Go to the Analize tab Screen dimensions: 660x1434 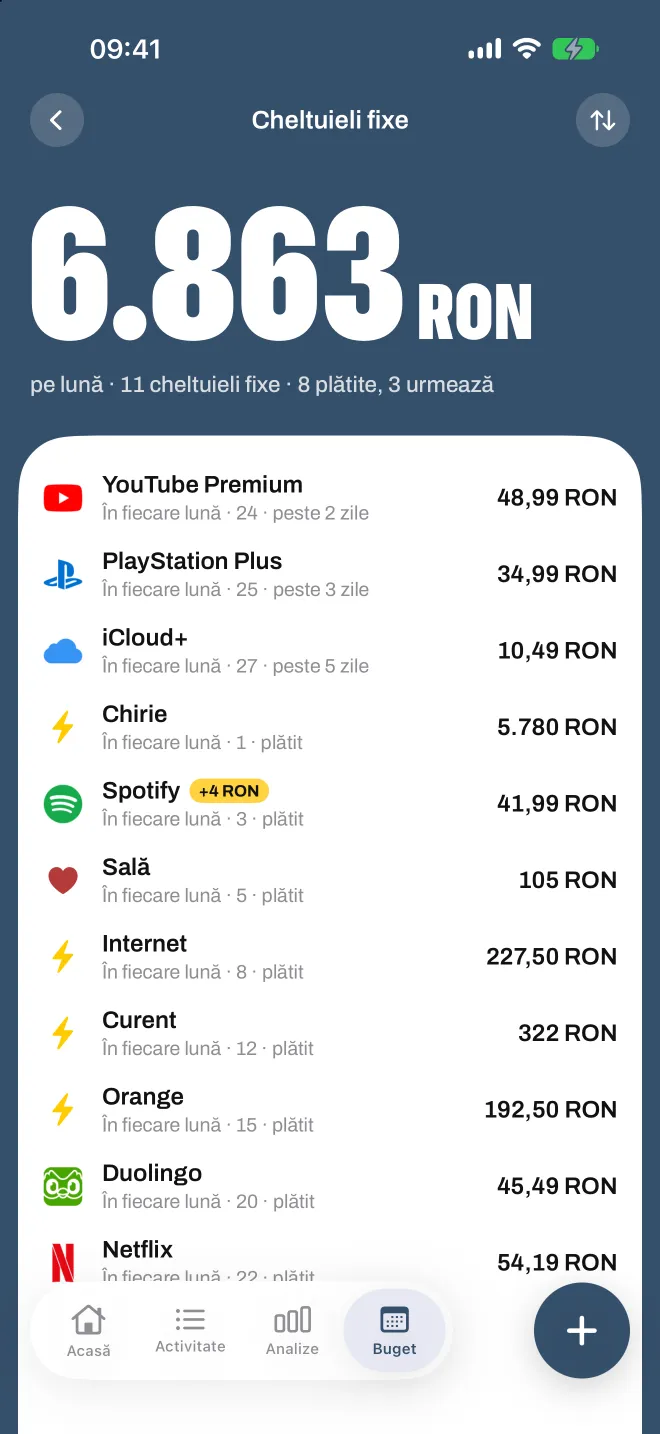tap(292, 1332)
